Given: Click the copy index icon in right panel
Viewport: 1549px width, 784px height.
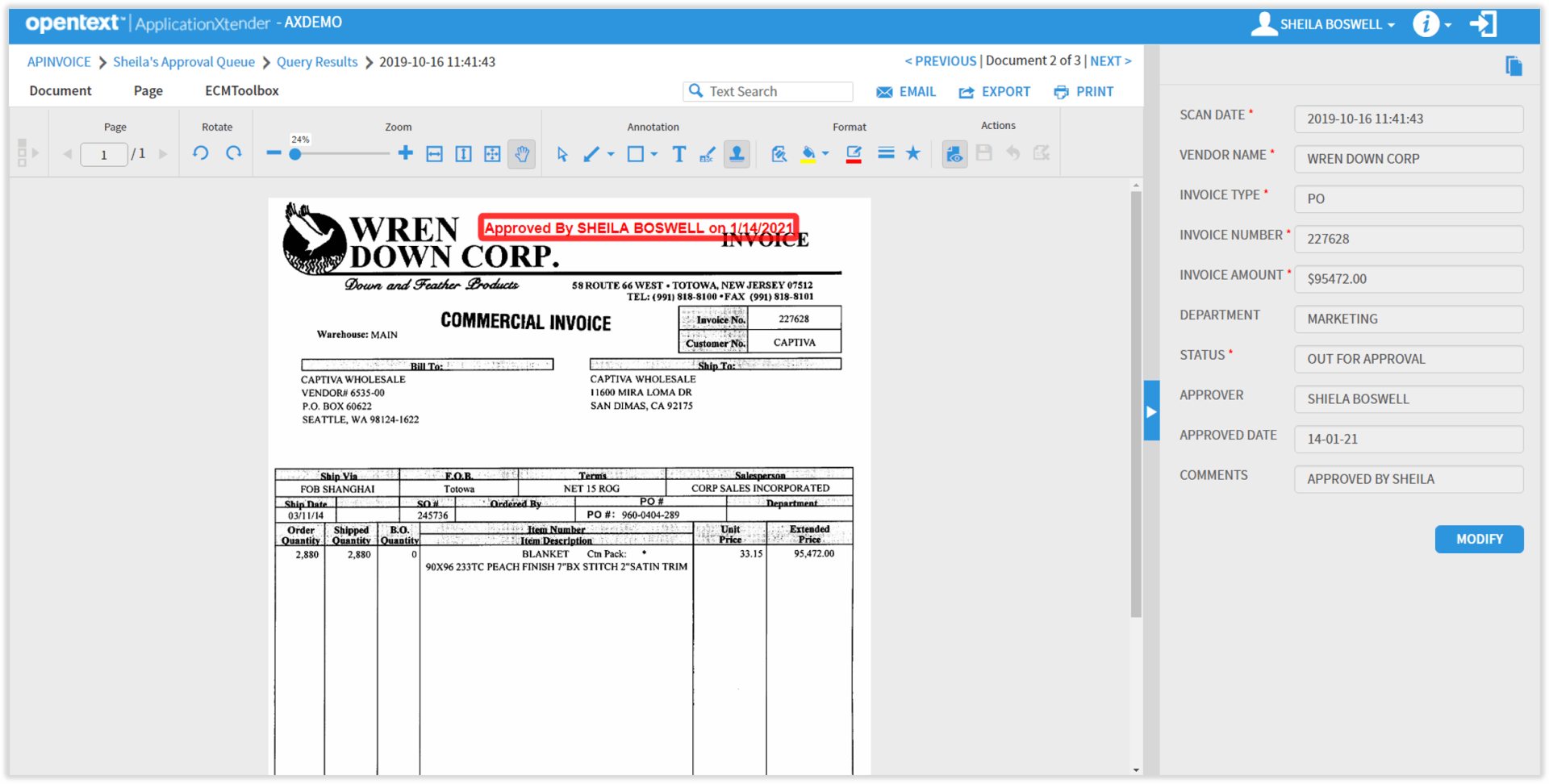Looking at the screenshot, I should tap(1514, 66).
